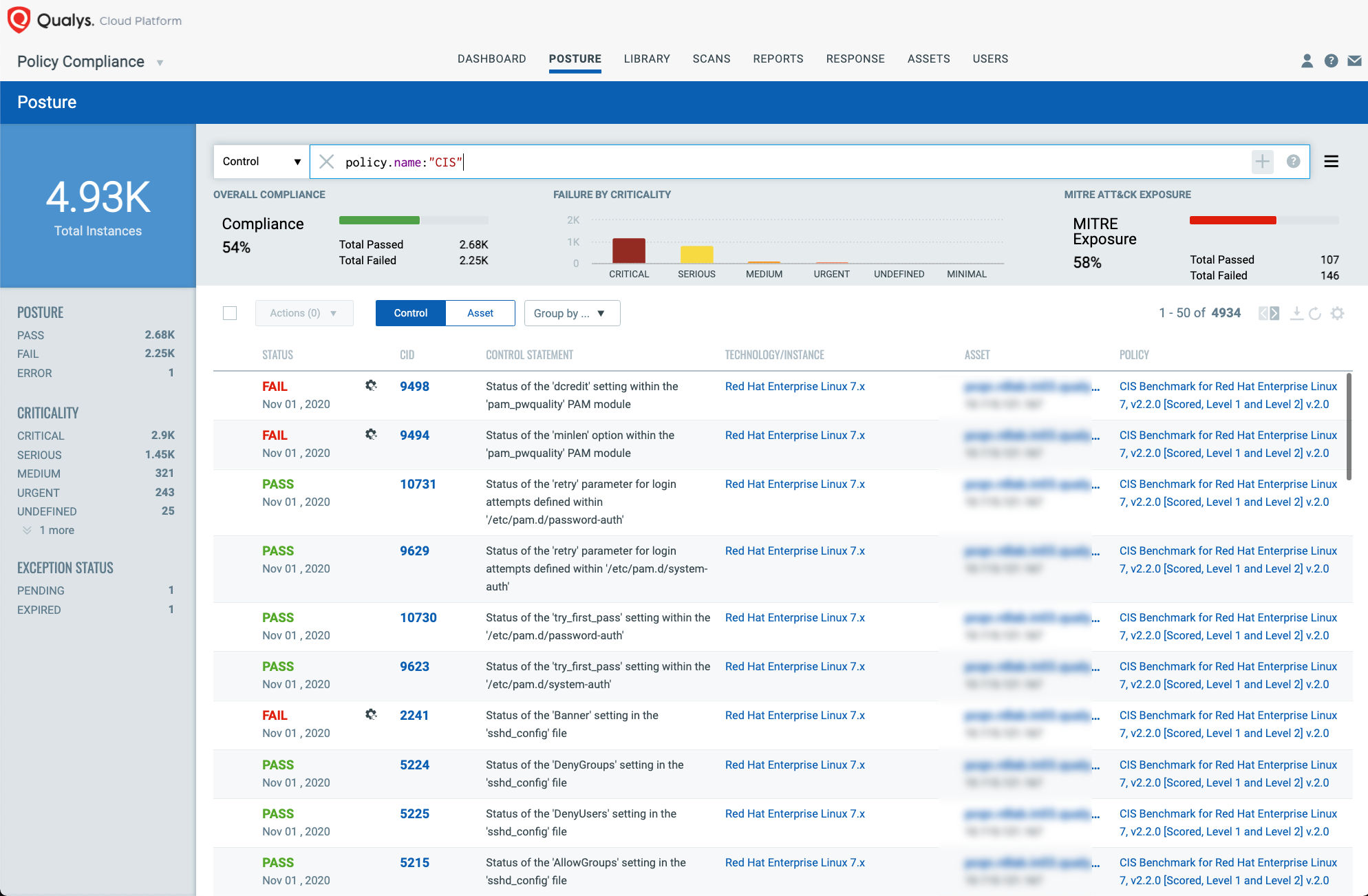Click the CONTROL STATEMENT column header
1368x896 pixels.
(529, 355)
